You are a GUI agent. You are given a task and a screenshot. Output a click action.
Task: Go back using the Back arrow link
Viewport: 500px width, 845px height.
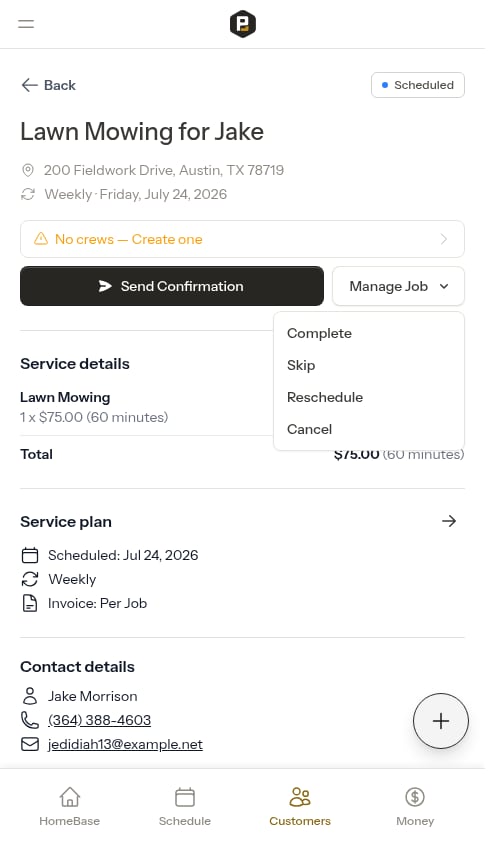(x=48, y=85)
